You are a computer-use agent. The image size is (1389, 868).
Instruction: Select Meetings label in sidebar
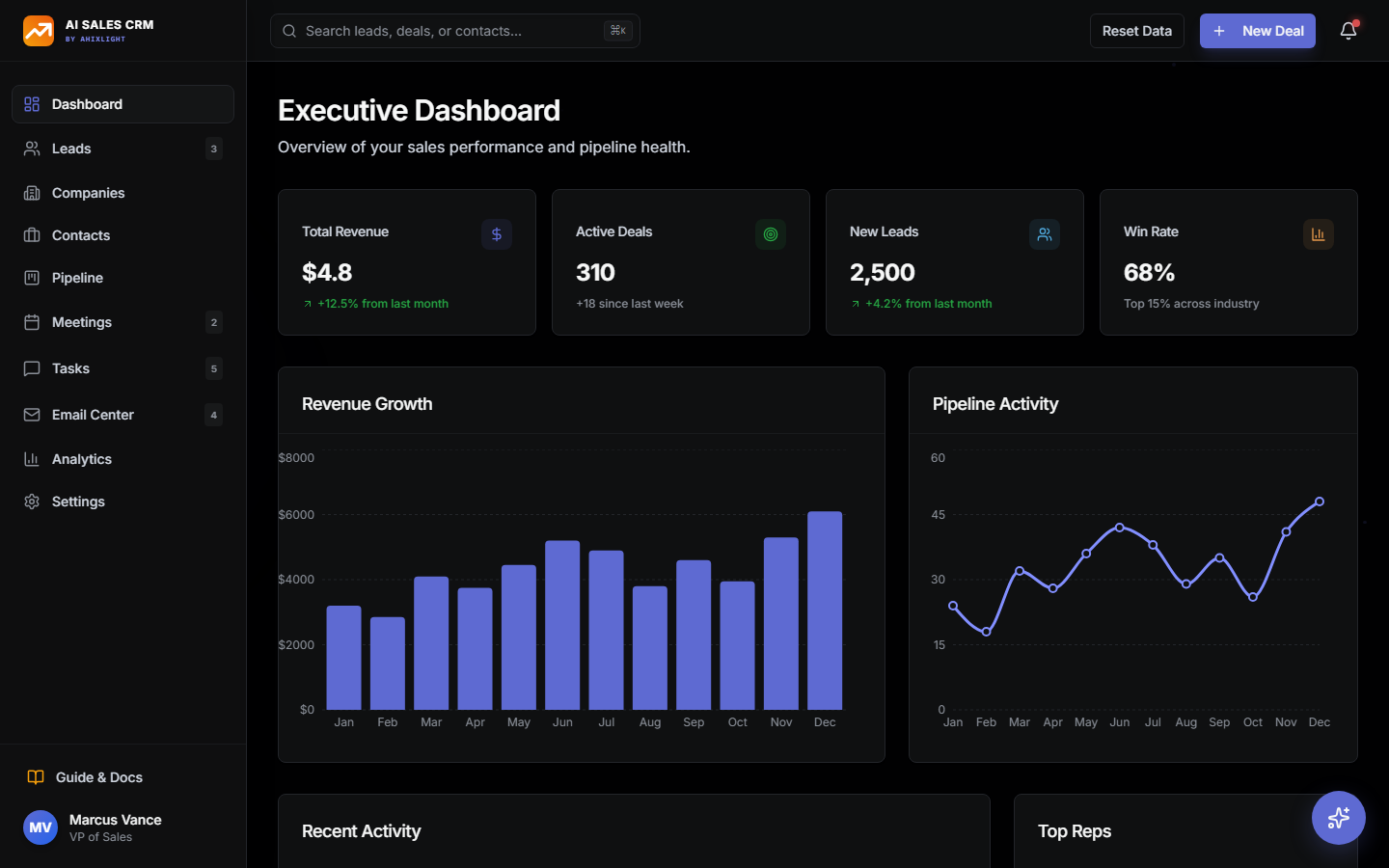82,322
